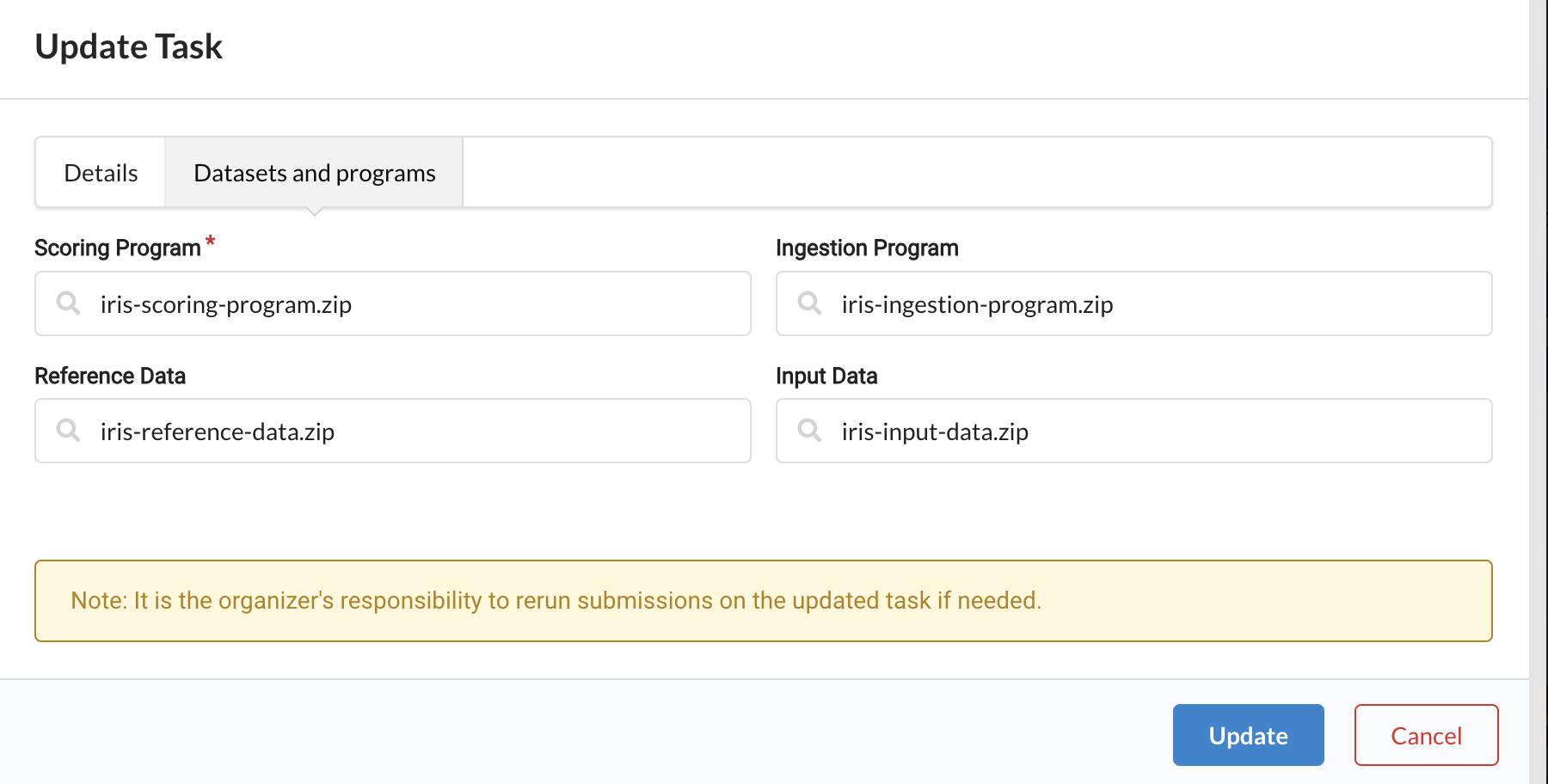Click the red required asterisk by Scoring Program
This screenshot has width=1548, height=784.
click(x=210, y=242)
